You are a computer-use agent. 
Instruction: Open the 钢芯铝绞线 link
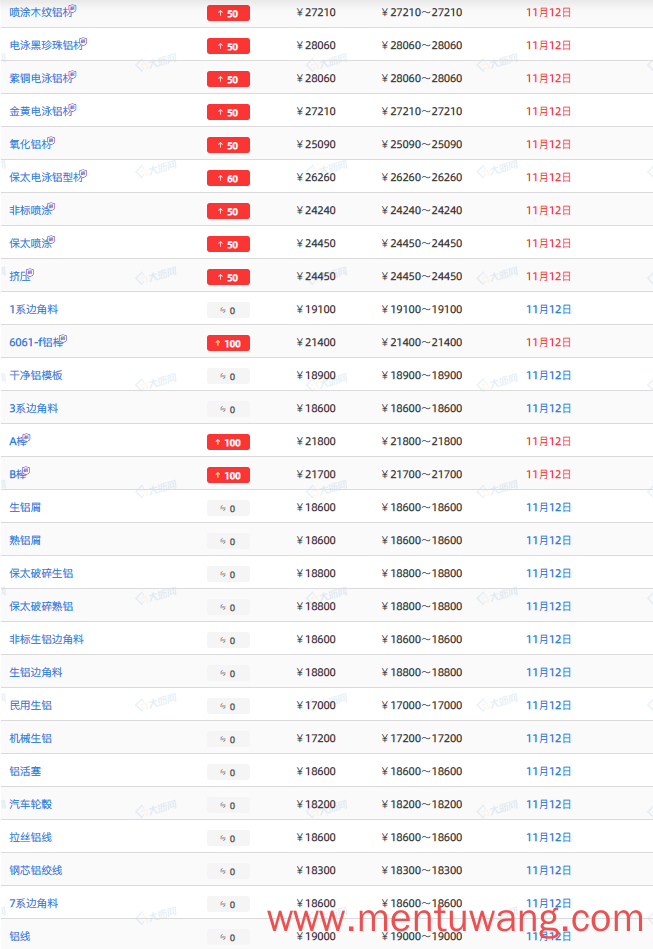(x=36, y=870)
